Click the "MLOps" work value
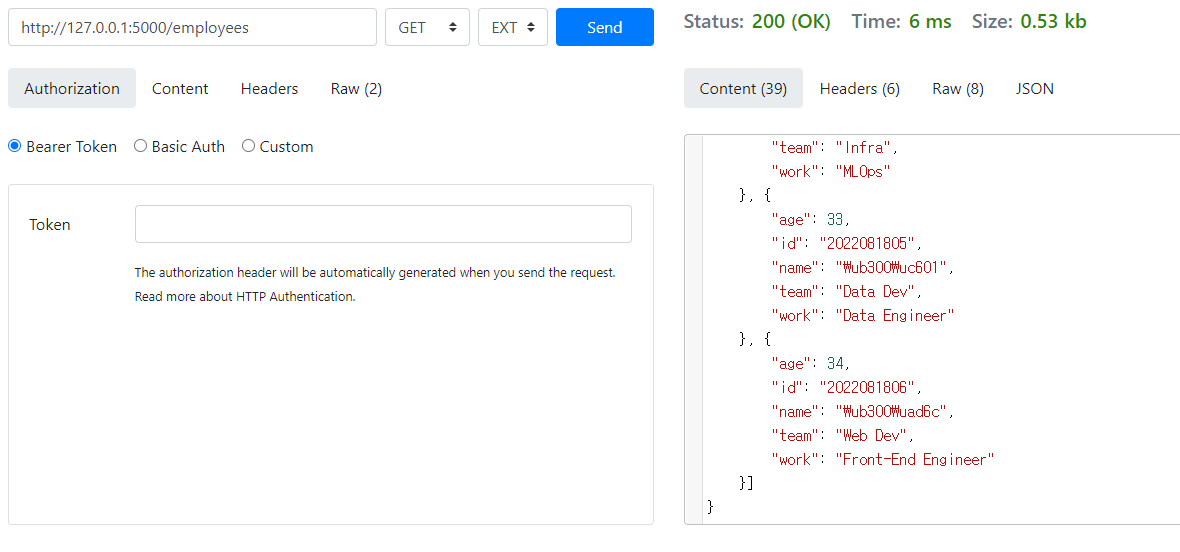The image size is (1180, 552). pyautogui.click(x=862, y=171)
